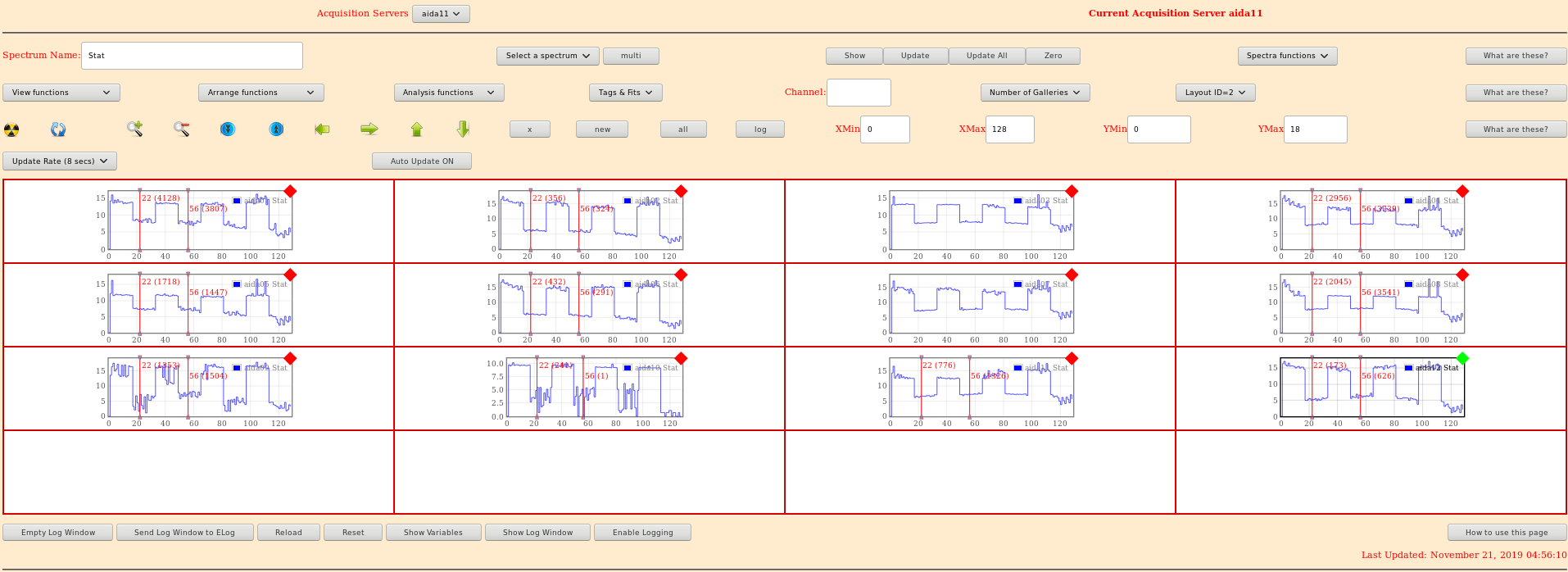Image resolution: width=1568 pixels, height=572 pixels.
Task: Click the blue legend swatch in aida03 plot
Action: click(1017, 201)
